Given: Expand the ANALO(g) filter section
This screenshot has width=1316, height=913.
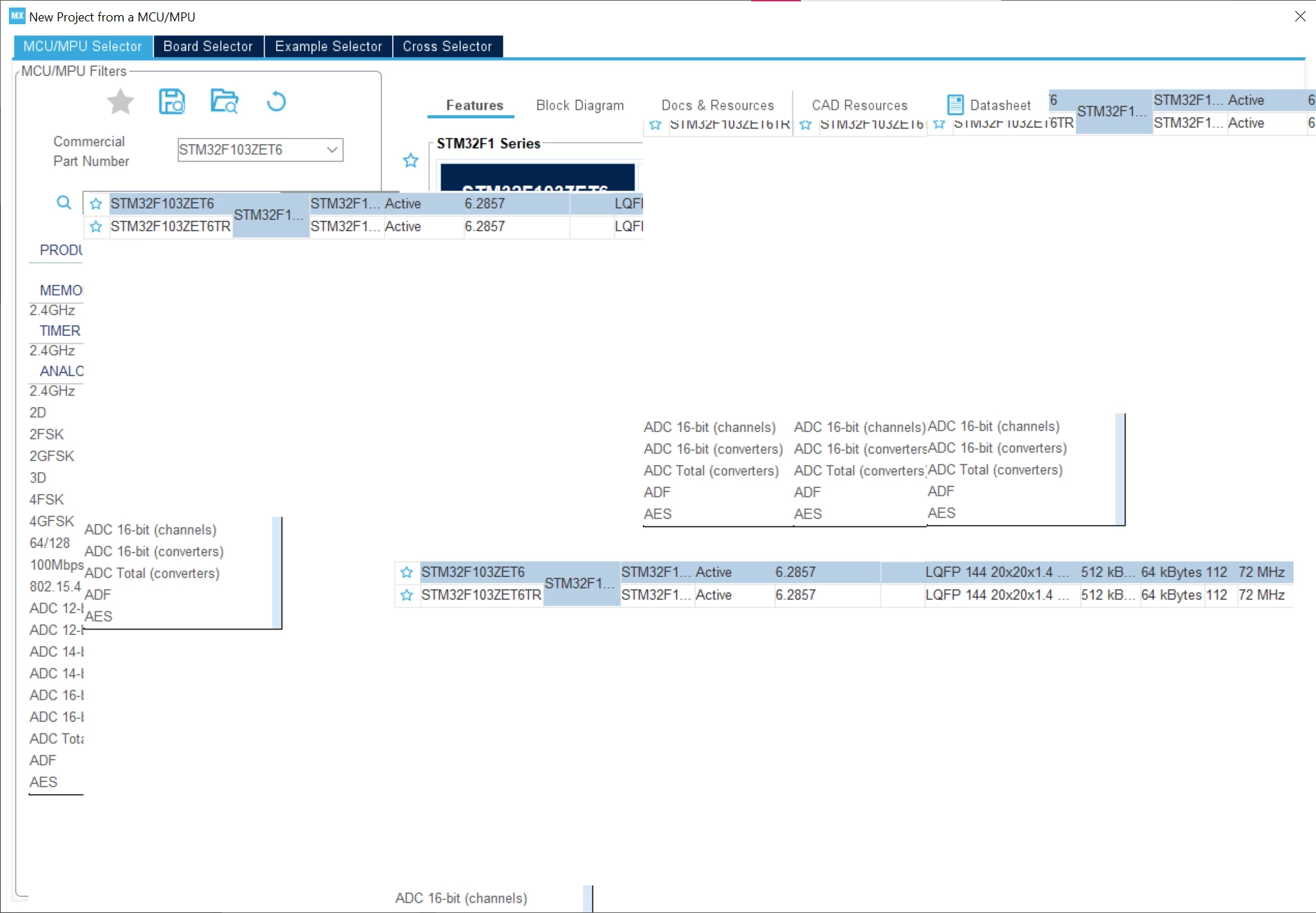Looking at the screenshot, I should [x=61, y=371].
